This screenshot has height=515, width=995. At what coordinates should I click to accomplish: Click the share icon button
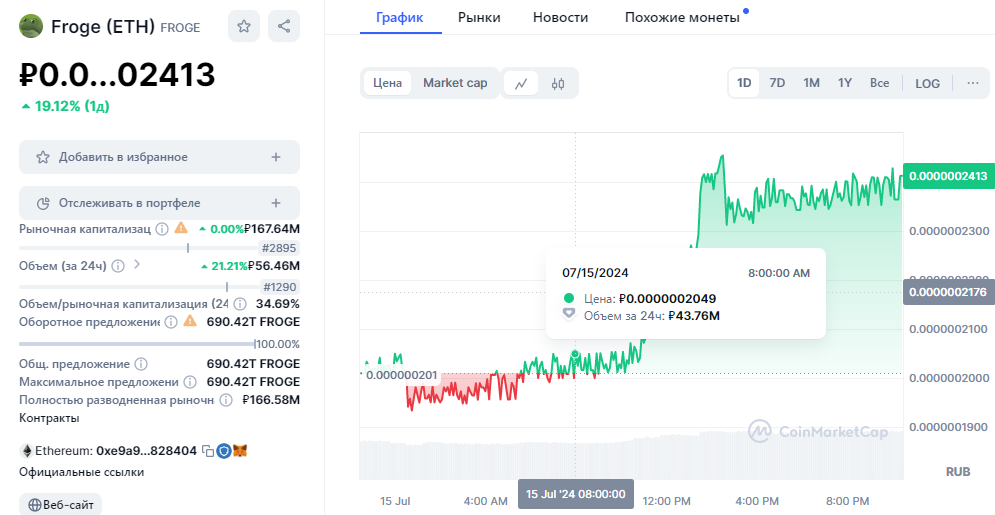point(284,26)
